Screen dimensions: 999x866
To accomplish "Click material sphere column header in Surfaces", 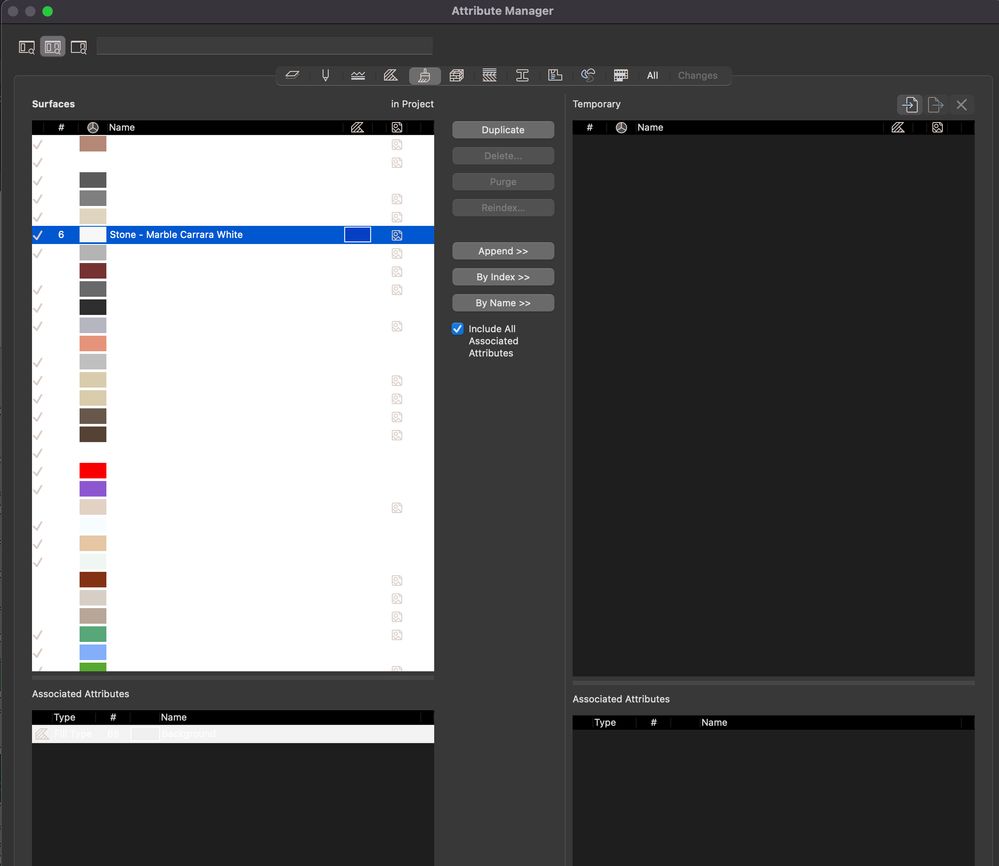I will 93,127.
